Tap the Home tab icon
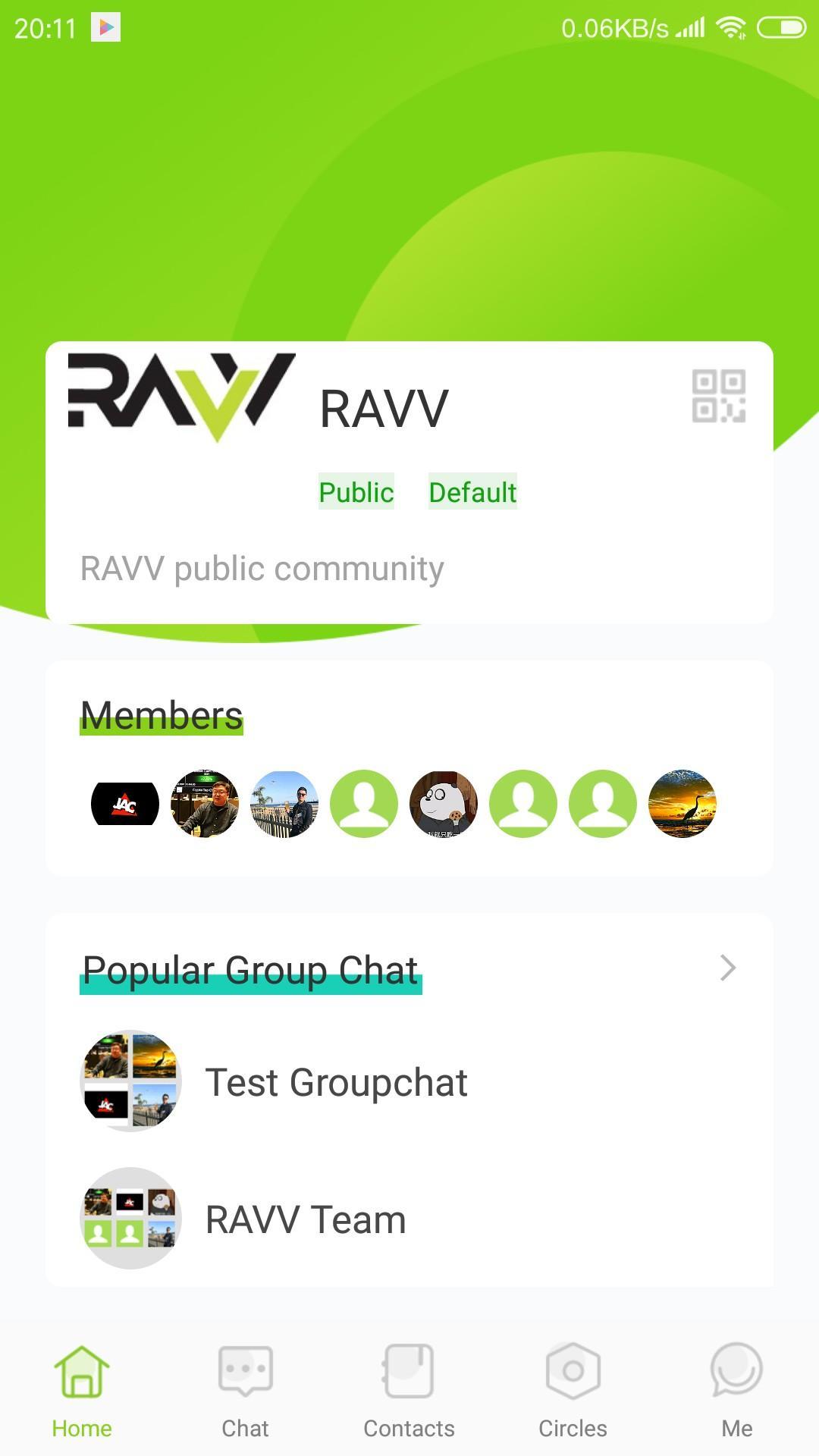819x1456 pixels. tap(82, 1370)
